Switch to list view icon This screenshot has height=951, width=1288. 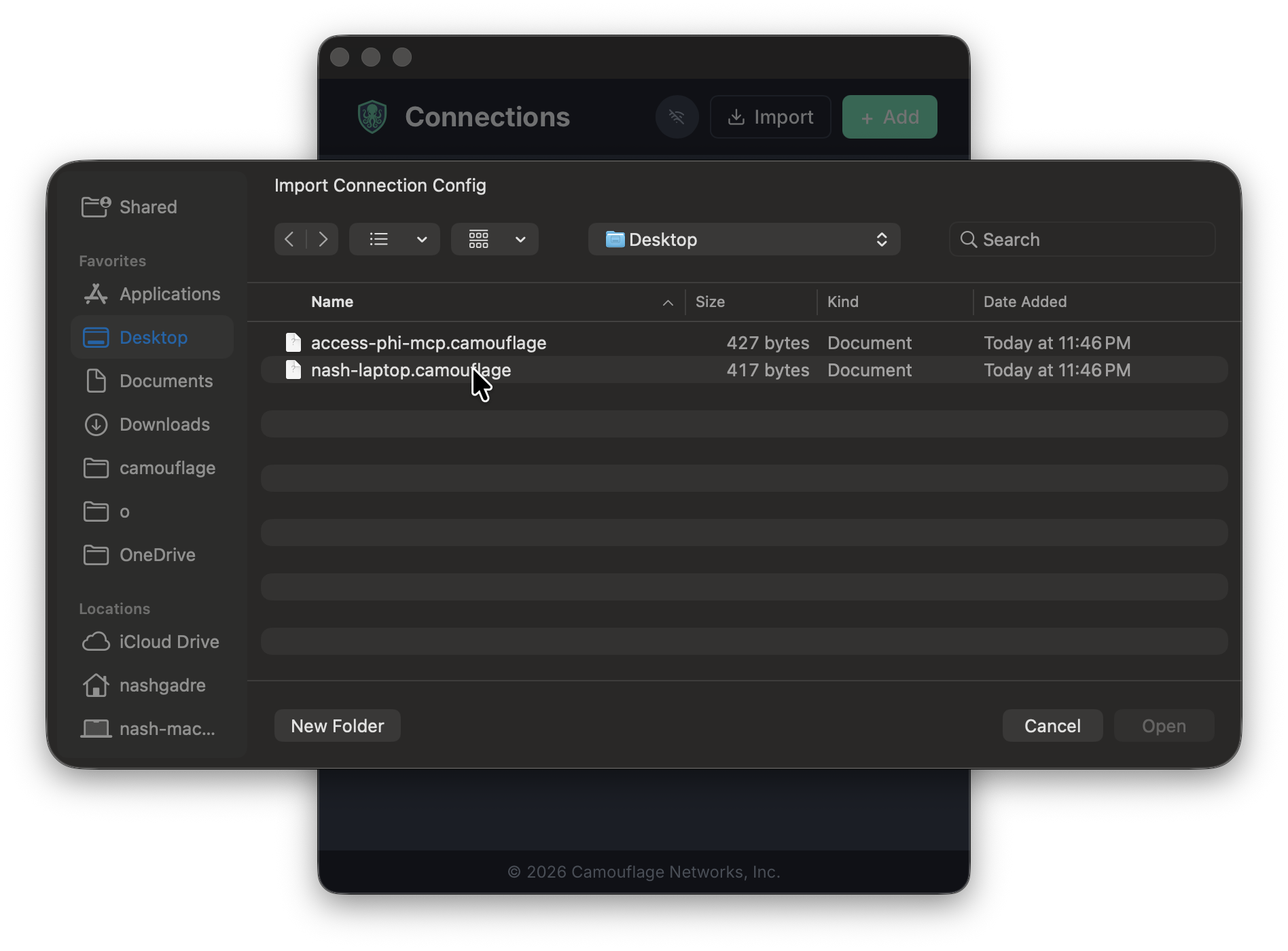379,239
